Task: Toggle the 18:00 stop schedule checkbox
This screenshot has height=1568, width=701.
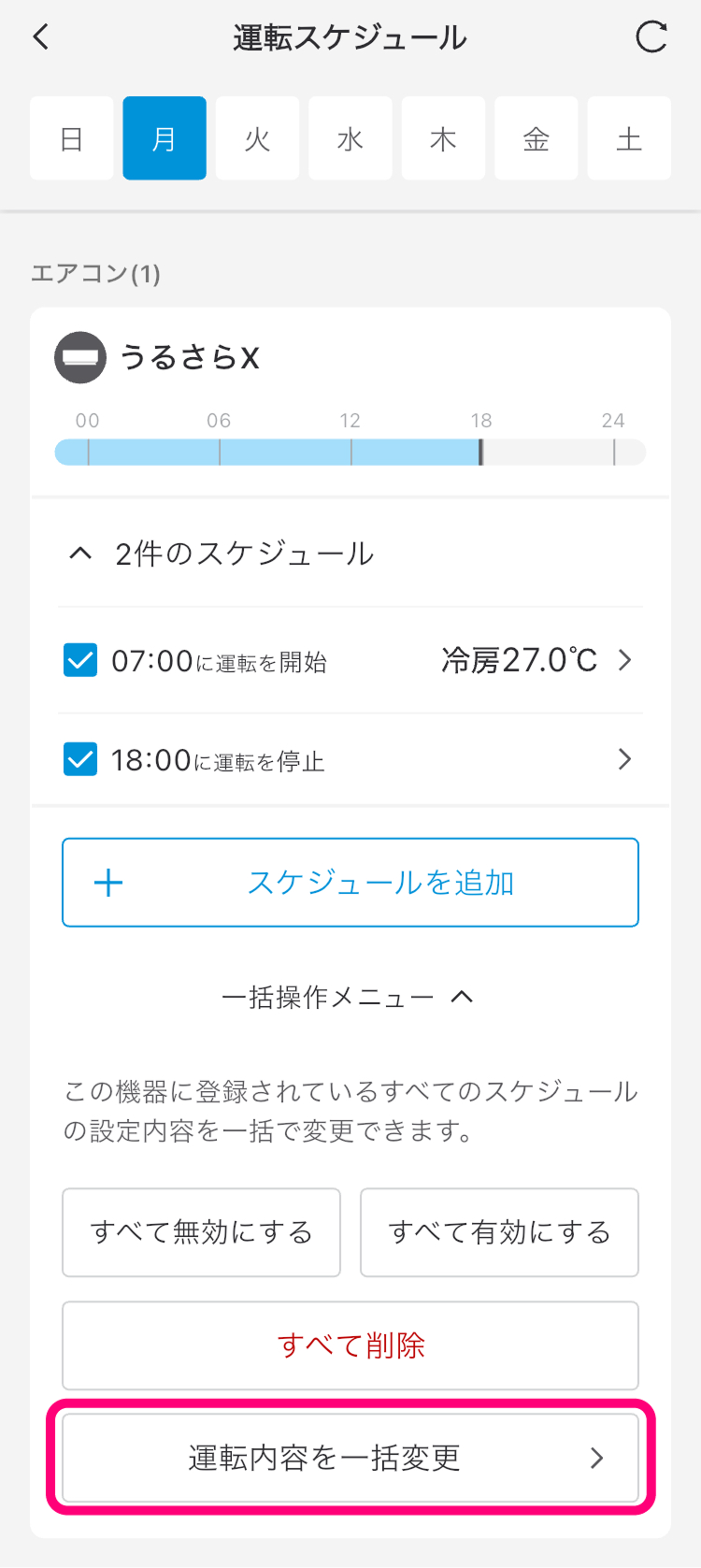Action: (80, 759)
